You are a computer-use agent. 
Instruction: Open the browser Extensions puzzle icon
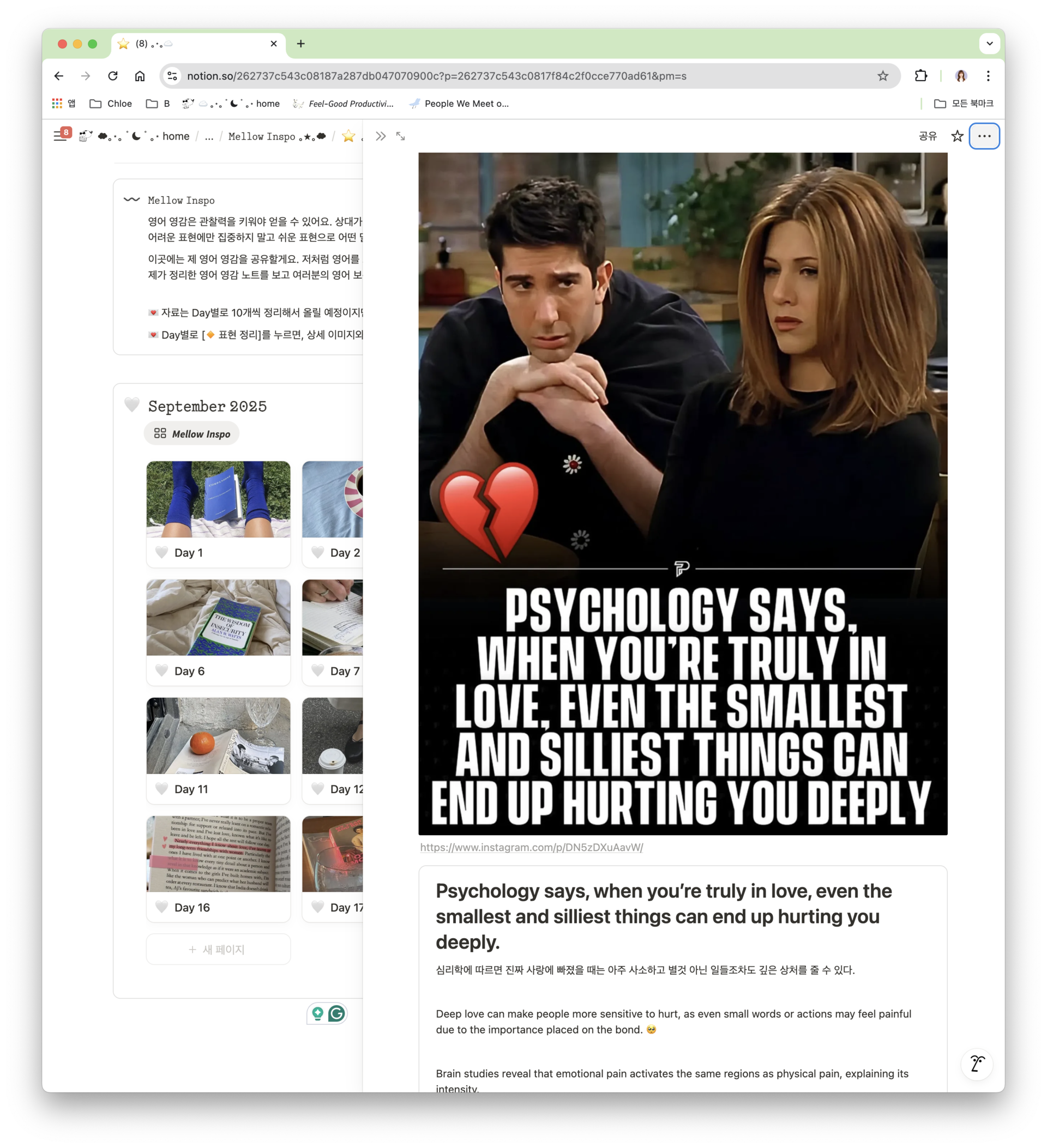tap(920, 76)
